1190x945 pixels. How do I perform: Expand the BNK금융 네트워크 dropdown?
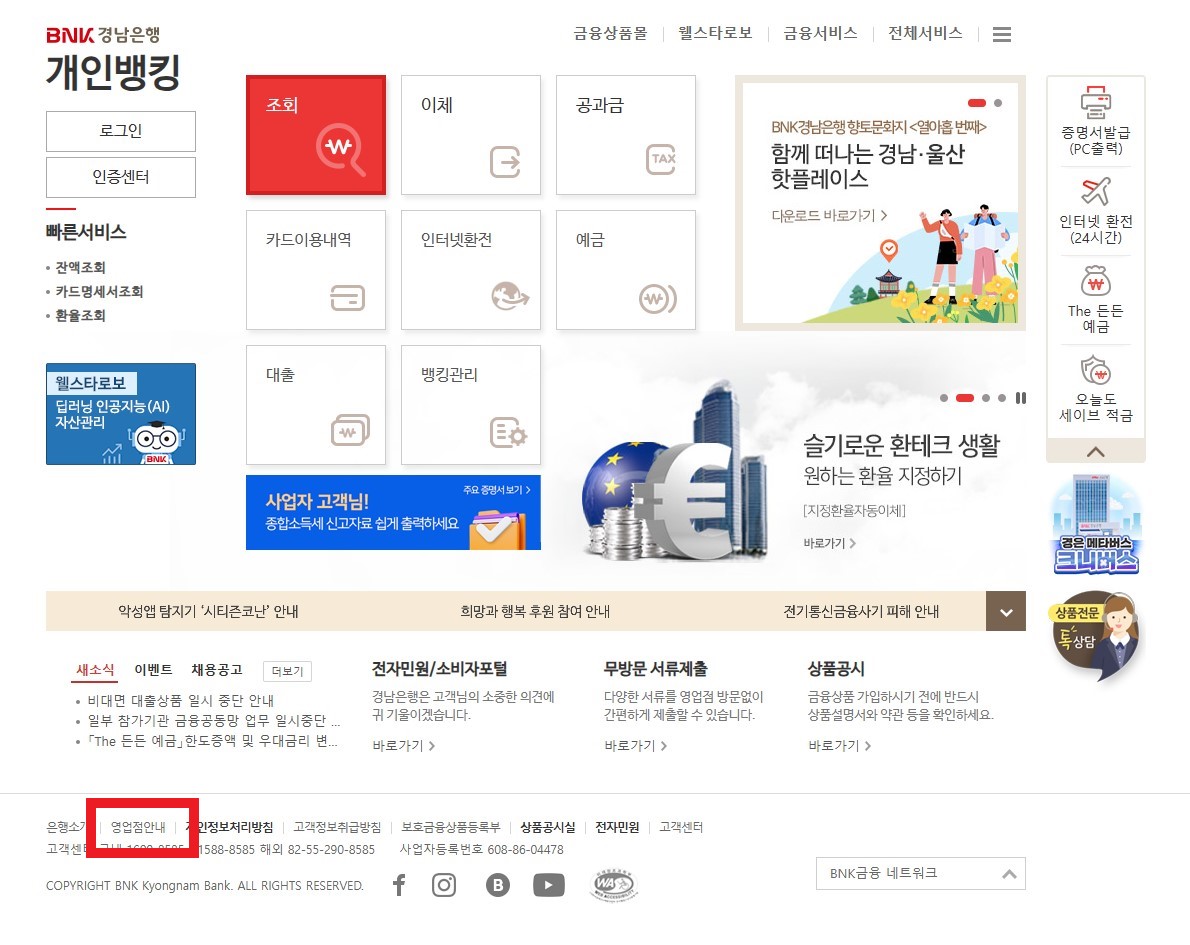pyautogui.click(x=921, y=874)
